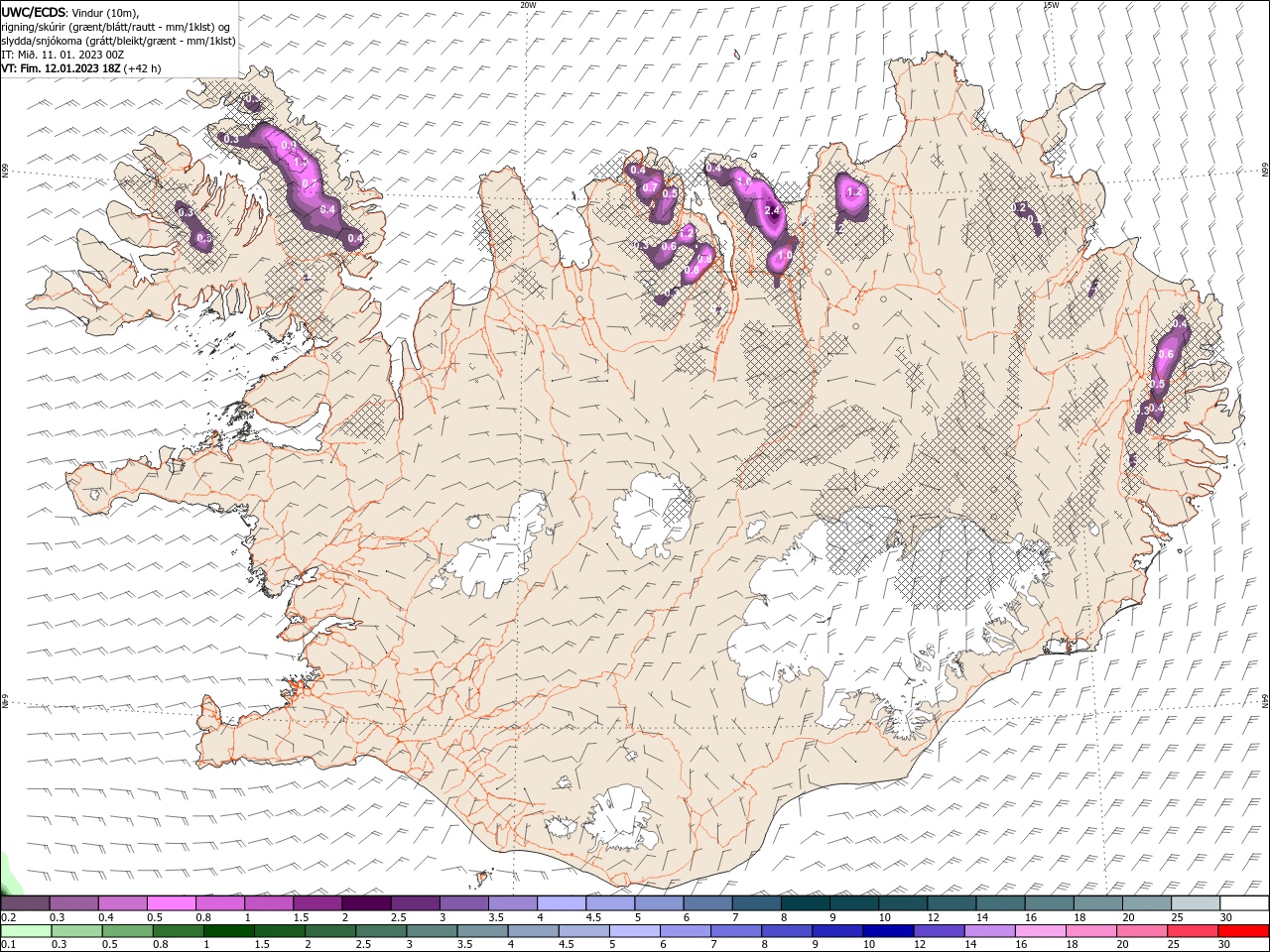Viewport: 1270px width, 952px height.
Task: Click the "IT: Mið. 11. 01. 2023 00Z" line
Action: click(63, 54)
